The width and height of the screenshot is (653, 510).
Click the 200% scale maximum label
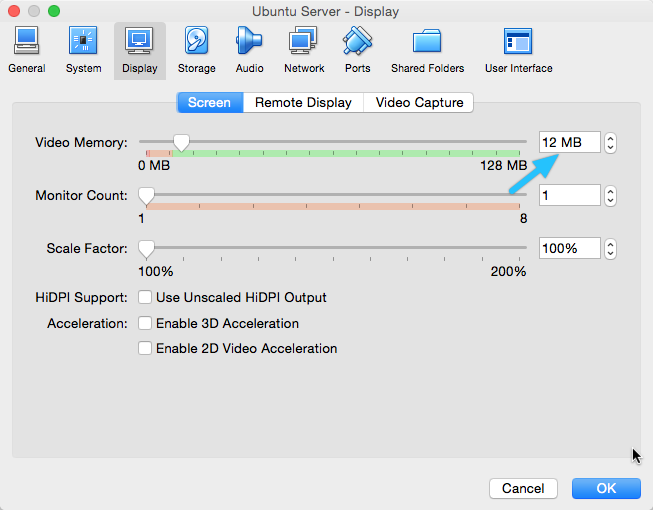pos(508,271)
